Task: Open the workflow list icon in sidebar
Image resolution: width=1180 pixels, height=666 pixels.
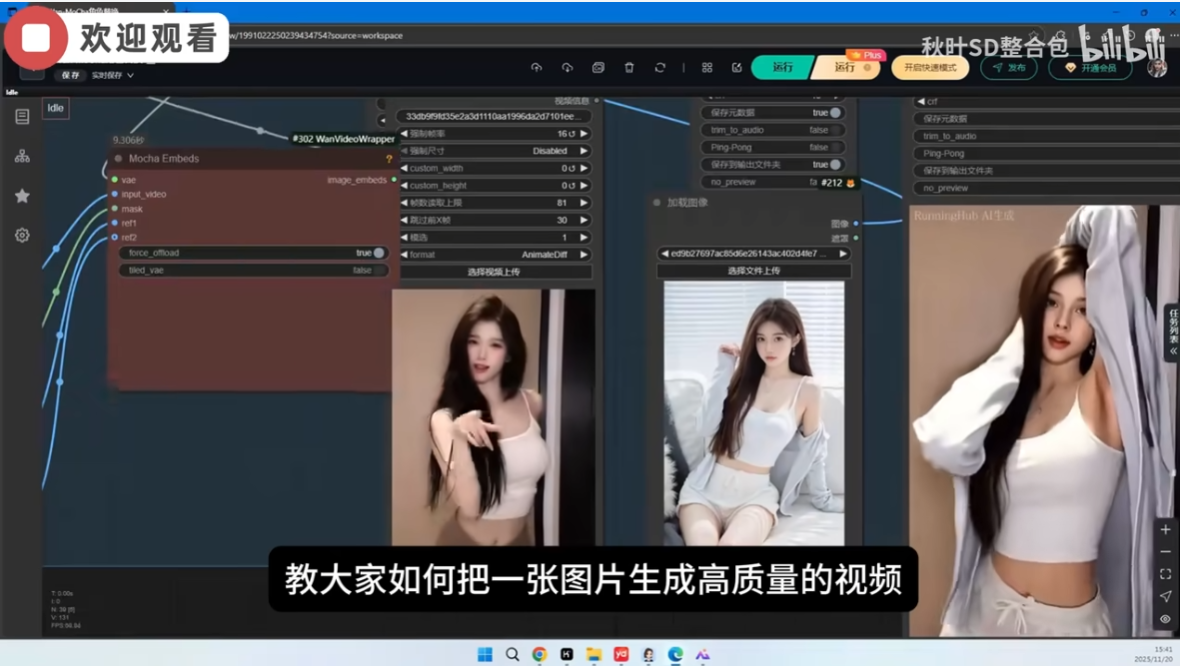Action: pyautogui.click(x=22, y=156)
